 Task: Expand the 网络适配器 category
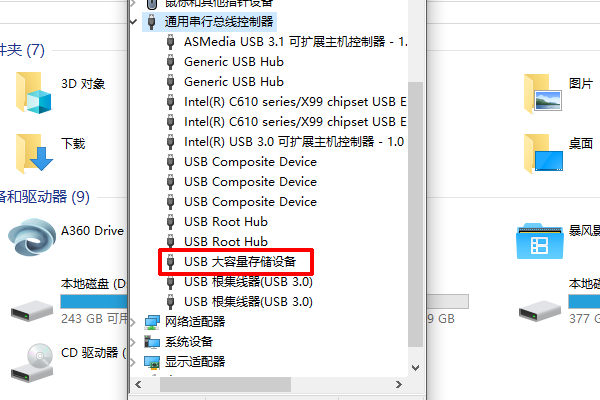[133, 322]
